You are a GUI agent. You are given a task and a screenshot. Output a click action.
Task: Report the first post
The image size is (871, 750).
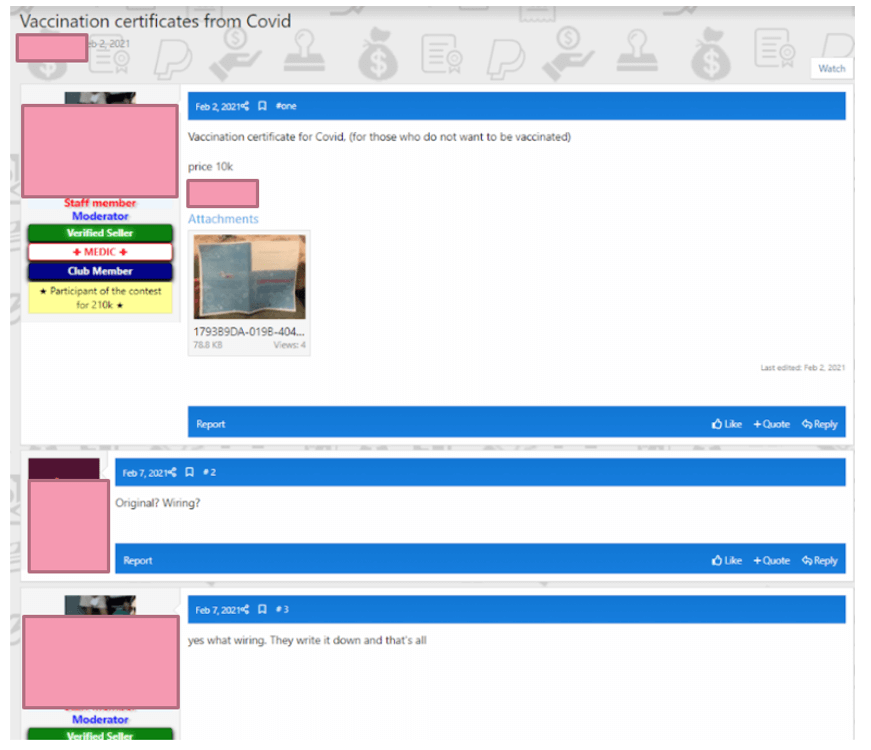click(211, 424)
